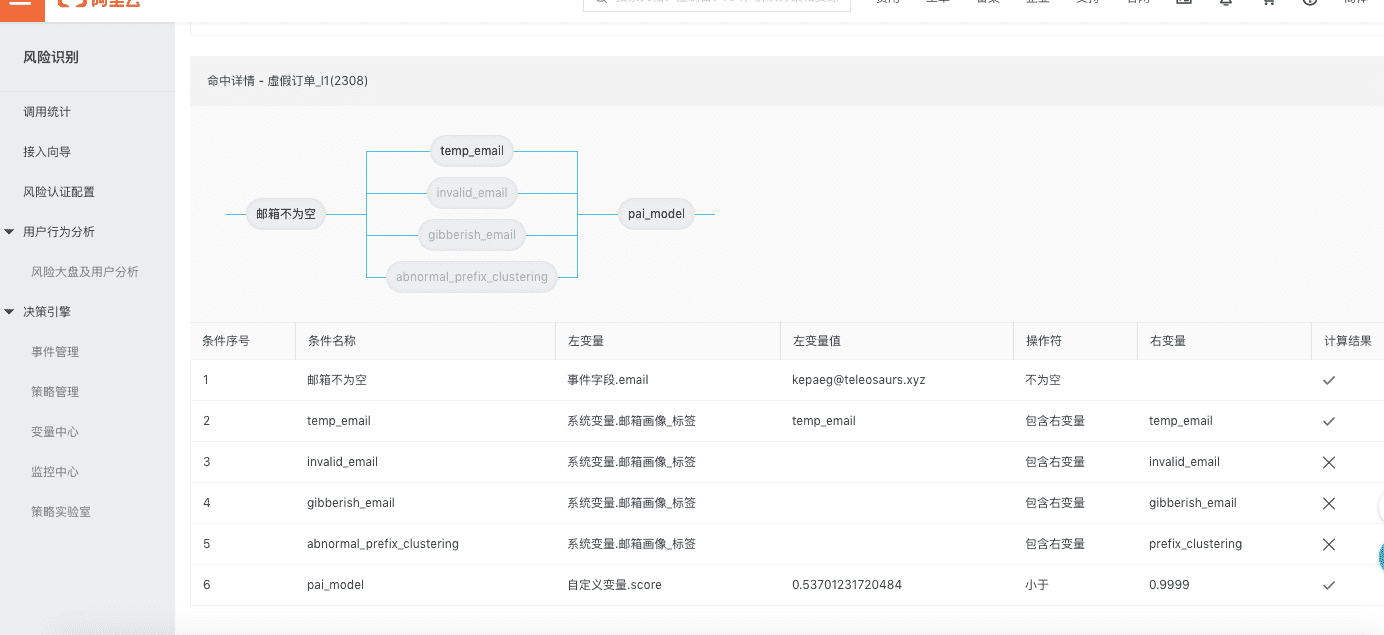Click the check mark result for row 1
Image resolution: width=1384 pixels, height=635 pixels.
pos(1328,380)
